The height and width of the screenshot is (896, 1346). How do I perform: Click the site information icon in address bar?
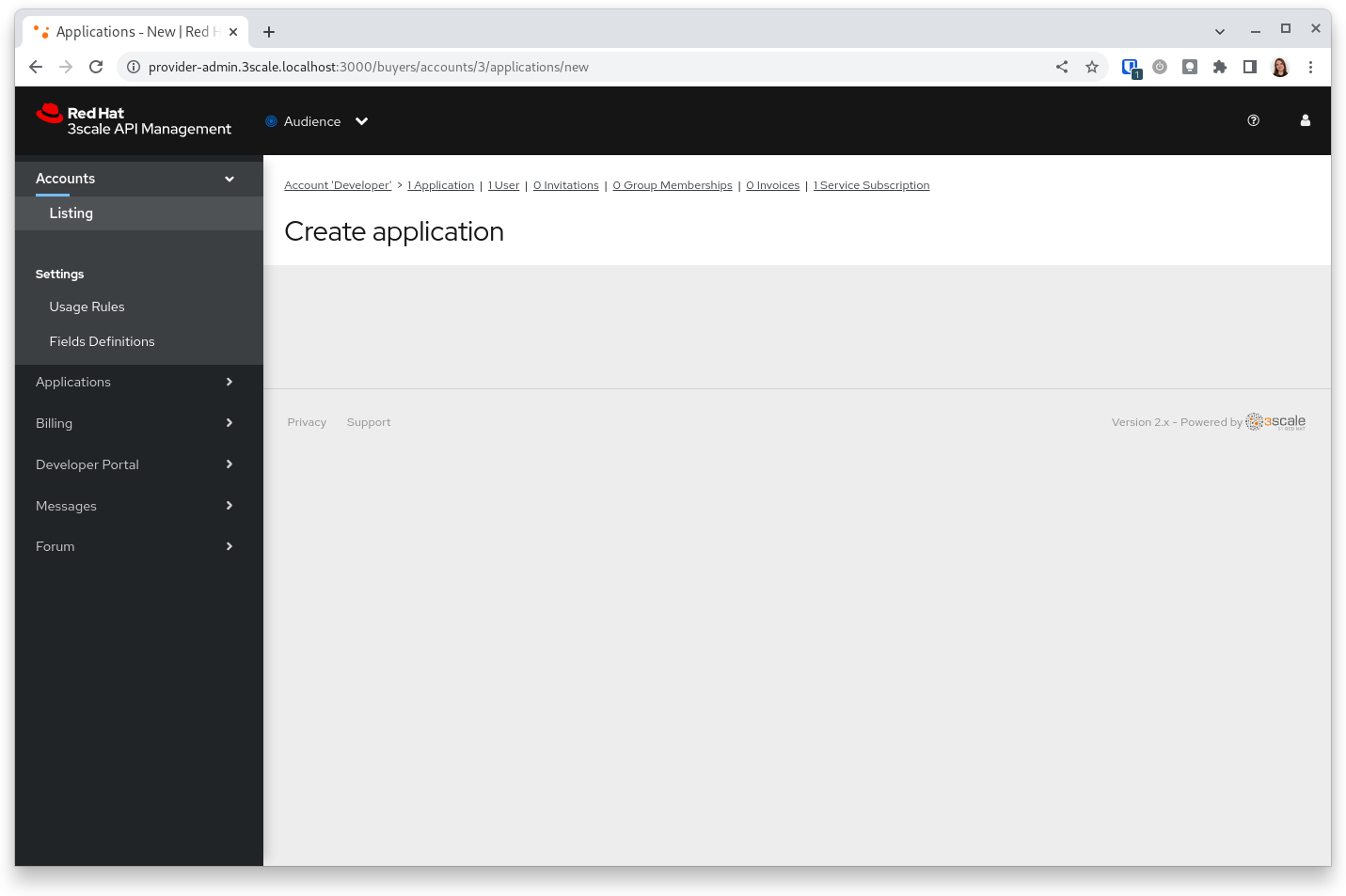pyautogui.click(x=134, y=67)
